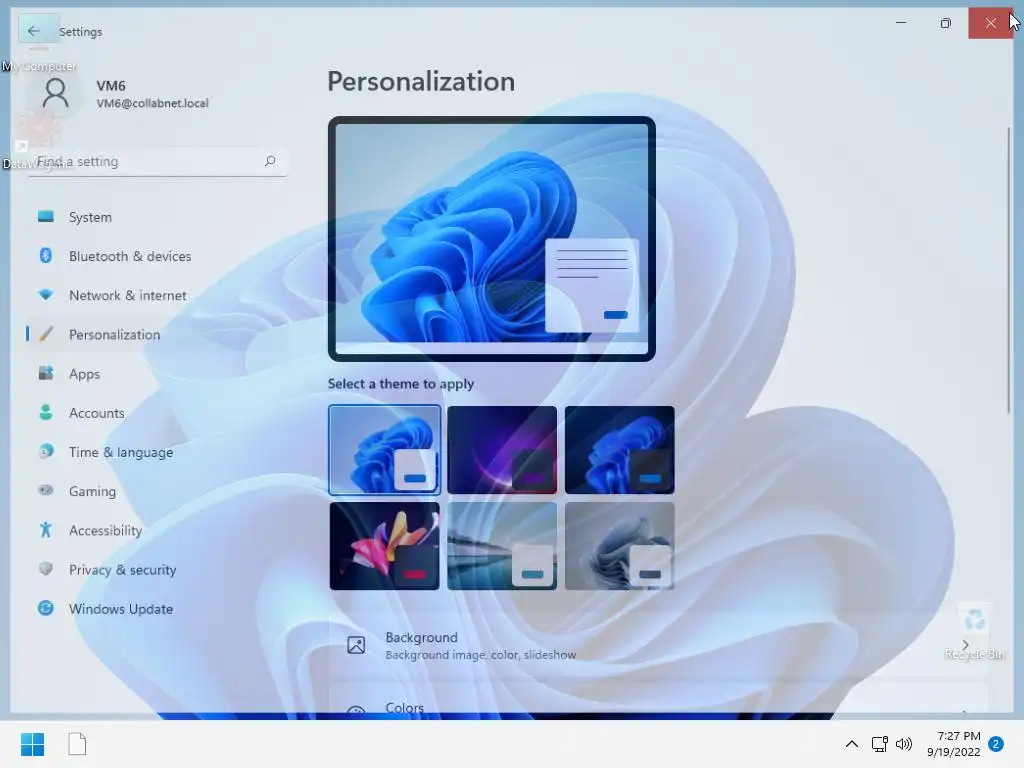Image resolution: width=1024 pixels, height=768 pixels.
Task: Expand Background via its chevron arrow
Action: 965,645
